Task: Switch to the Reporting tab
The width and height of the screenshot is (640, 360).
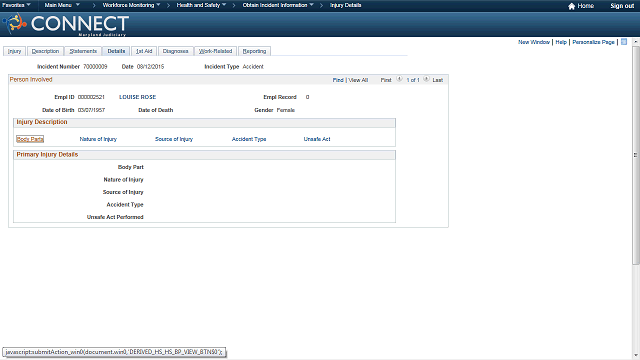Action: tap(254, 51)
